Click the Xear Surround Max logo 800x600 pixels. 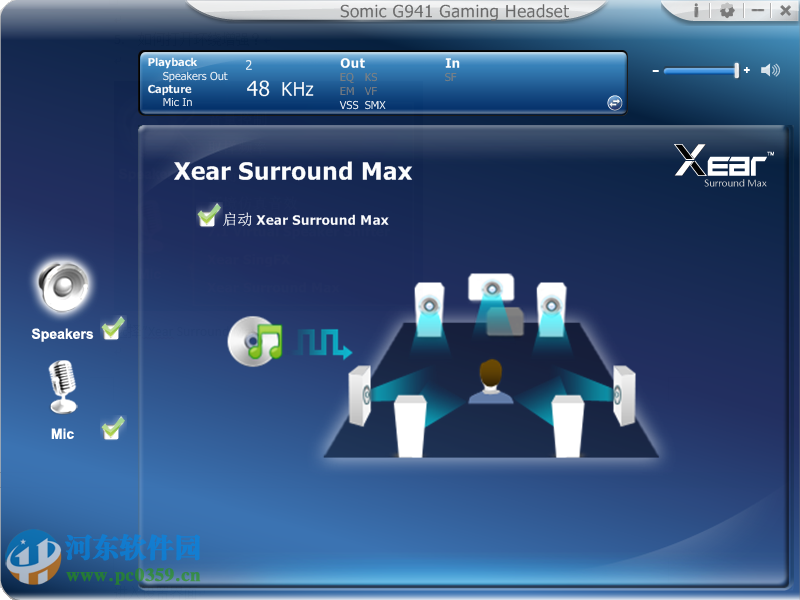(724, 166)
